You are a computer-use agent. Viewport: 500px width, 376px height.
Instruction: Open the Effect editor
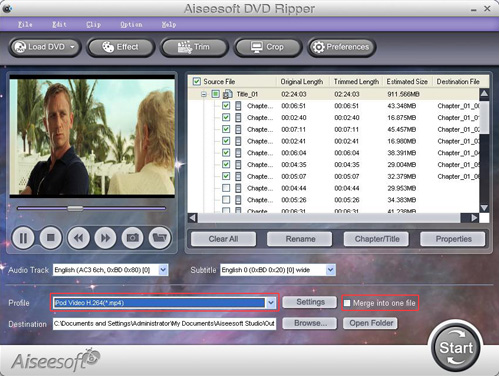tap(120, 47)
